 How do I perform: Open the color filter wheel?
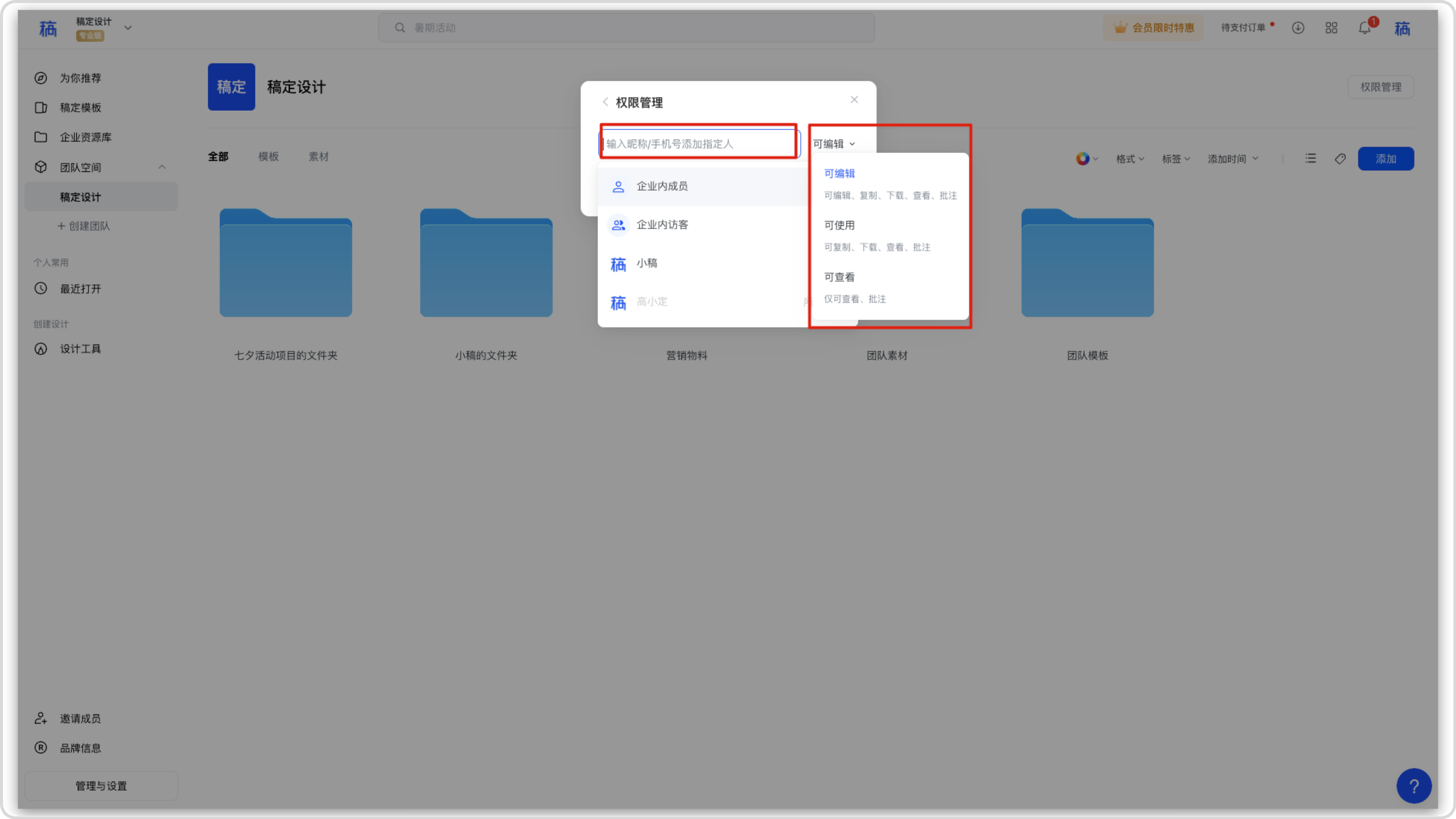tap(1082, 159)
